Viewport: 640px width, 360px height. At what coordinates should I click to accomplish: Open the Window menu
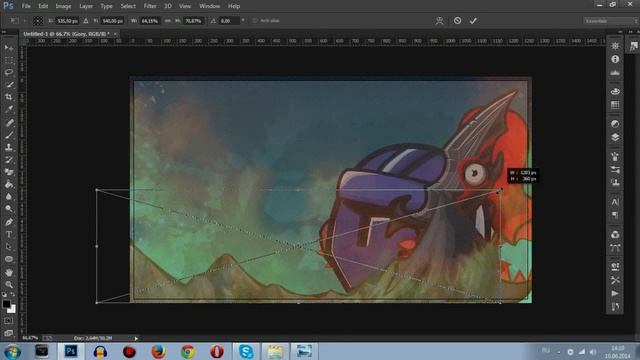(x=210, y=6)
